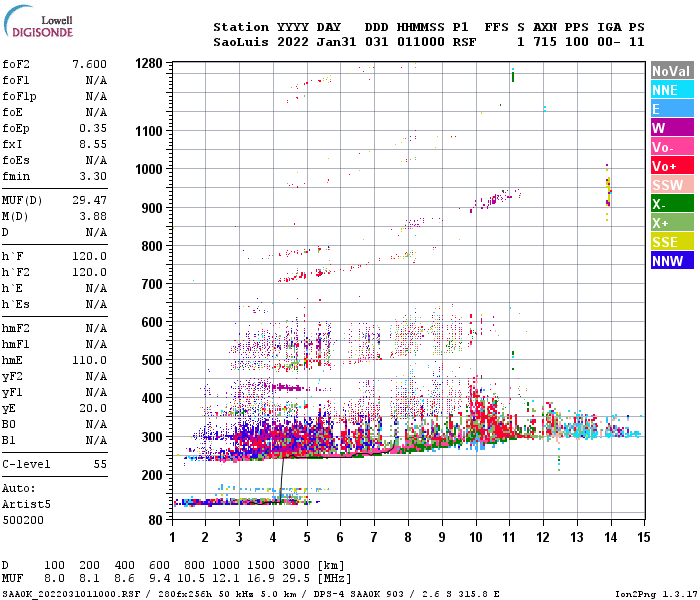The height and width of the screenshot is (600, 700).
Task: Click the MUF 29.5 value for 3000 km
Action: point(296,578)
